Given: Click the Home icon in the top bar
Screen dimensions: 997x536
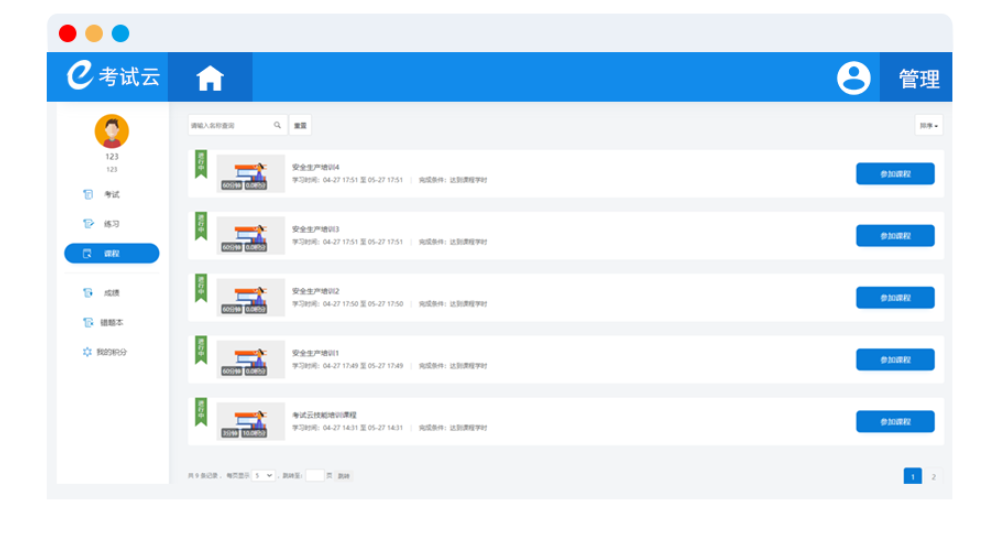Looking at the screenshot, I should (x=210, y=78).
